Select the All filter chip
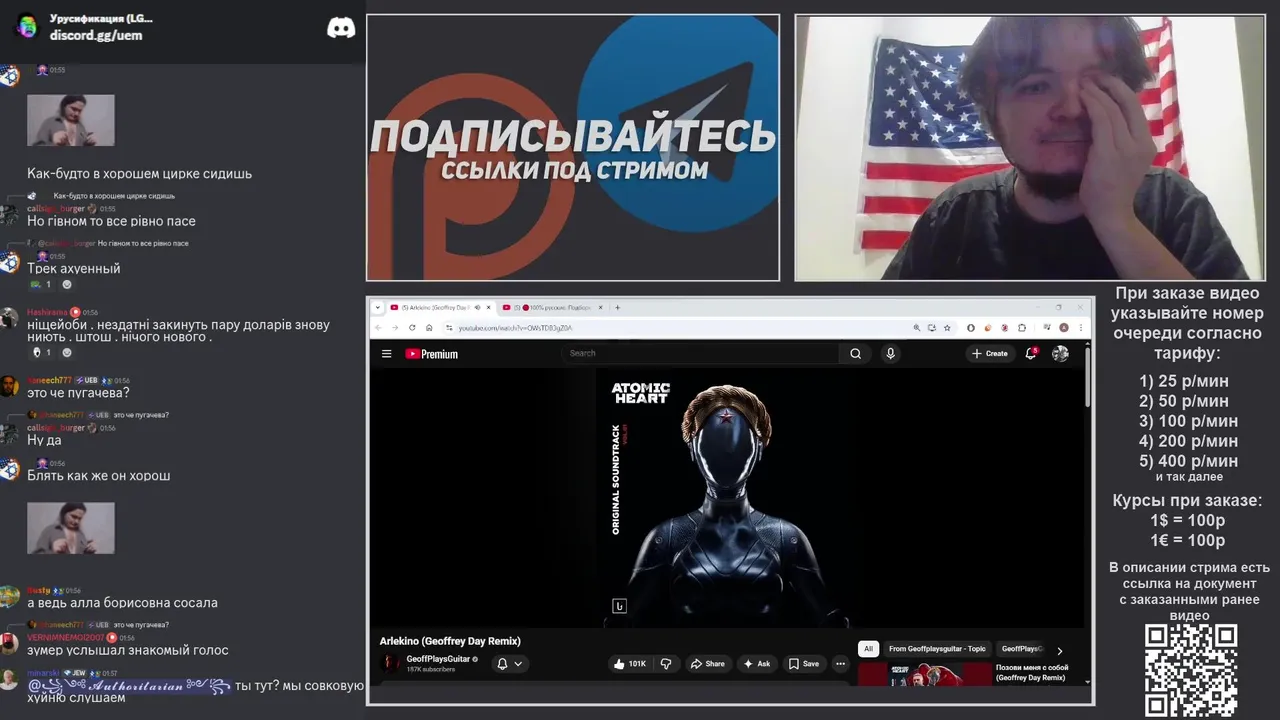 tap(868, 649)
